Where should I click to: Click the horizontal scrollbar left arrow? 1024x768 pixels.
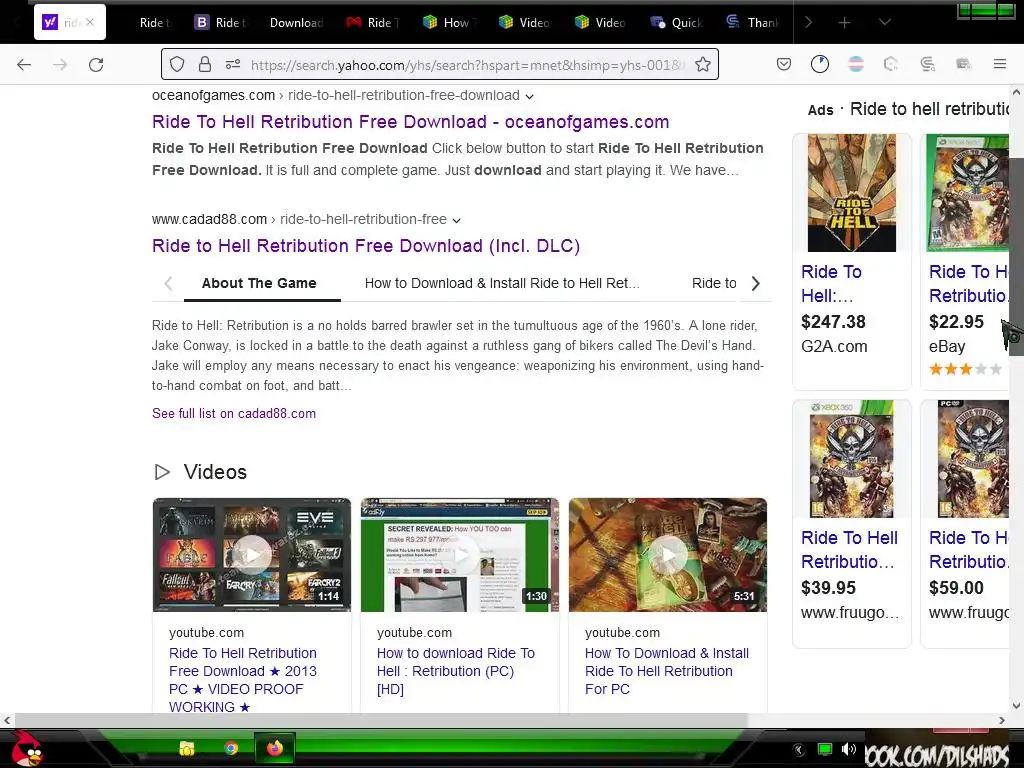tap(7, 720)
